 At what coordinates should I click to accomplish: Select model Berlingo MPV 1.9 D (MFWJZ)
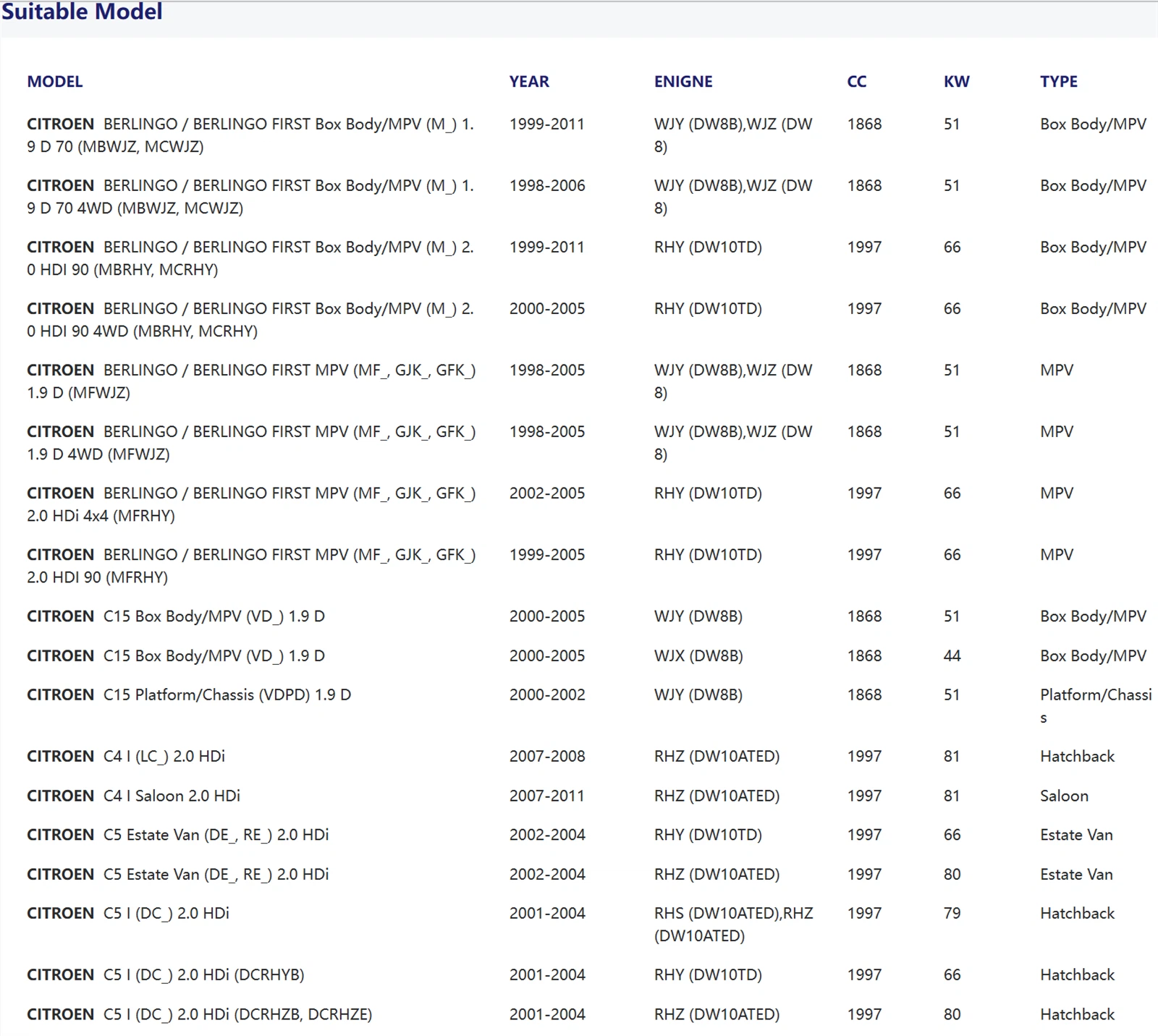click(251, 381)
